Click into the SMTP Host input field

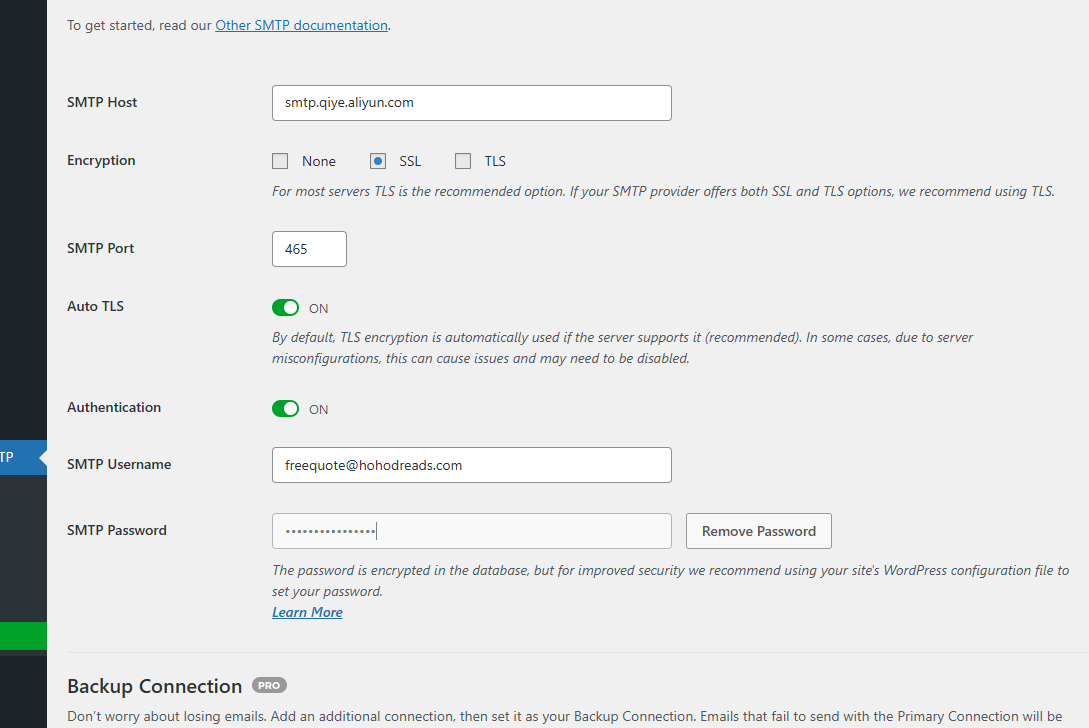click(x=471, y=103)
